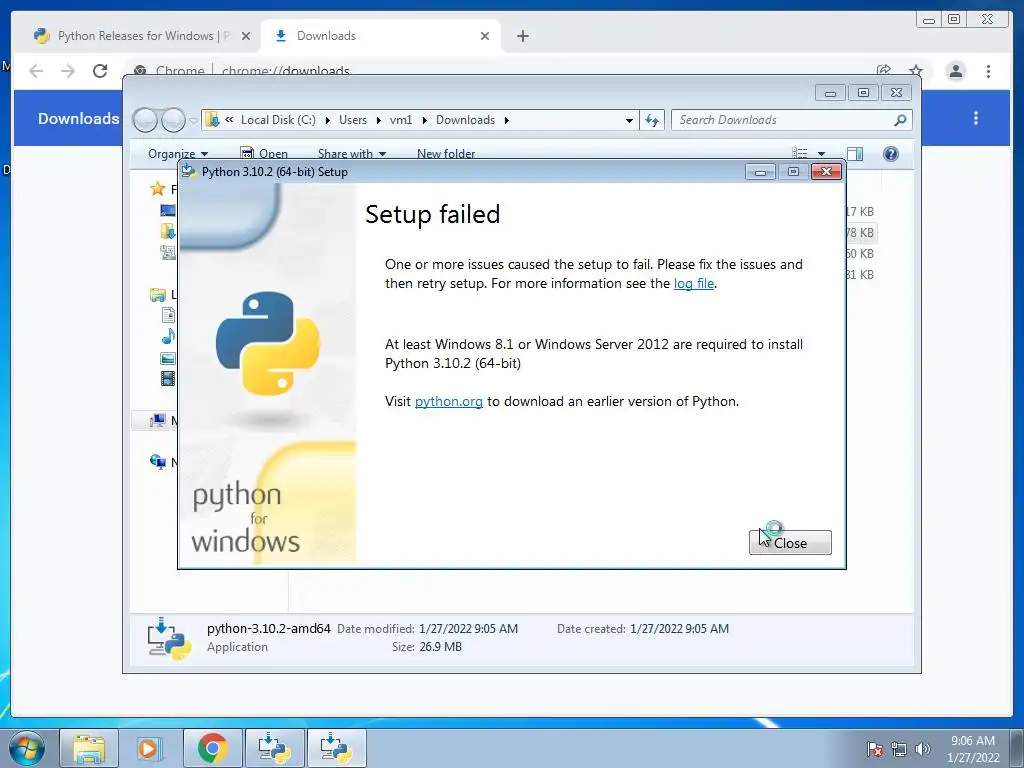Click the Explorer search magnifier icon
Screen dimensions: 1024x768
900,120
